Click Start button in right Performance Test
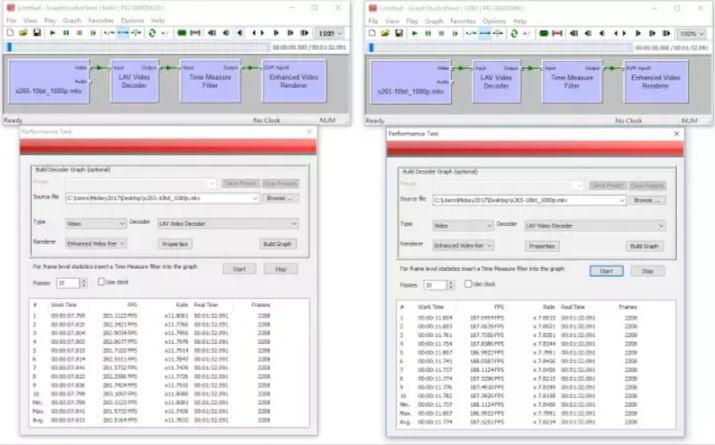 click(x=606, y=271)
